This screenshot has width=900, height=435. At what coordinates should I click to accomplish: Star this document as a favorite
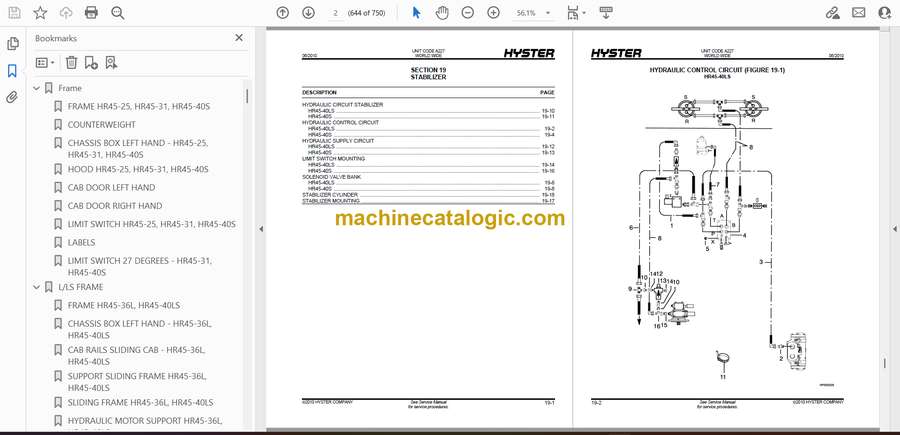pyautogui.click(x=40, y=13)
